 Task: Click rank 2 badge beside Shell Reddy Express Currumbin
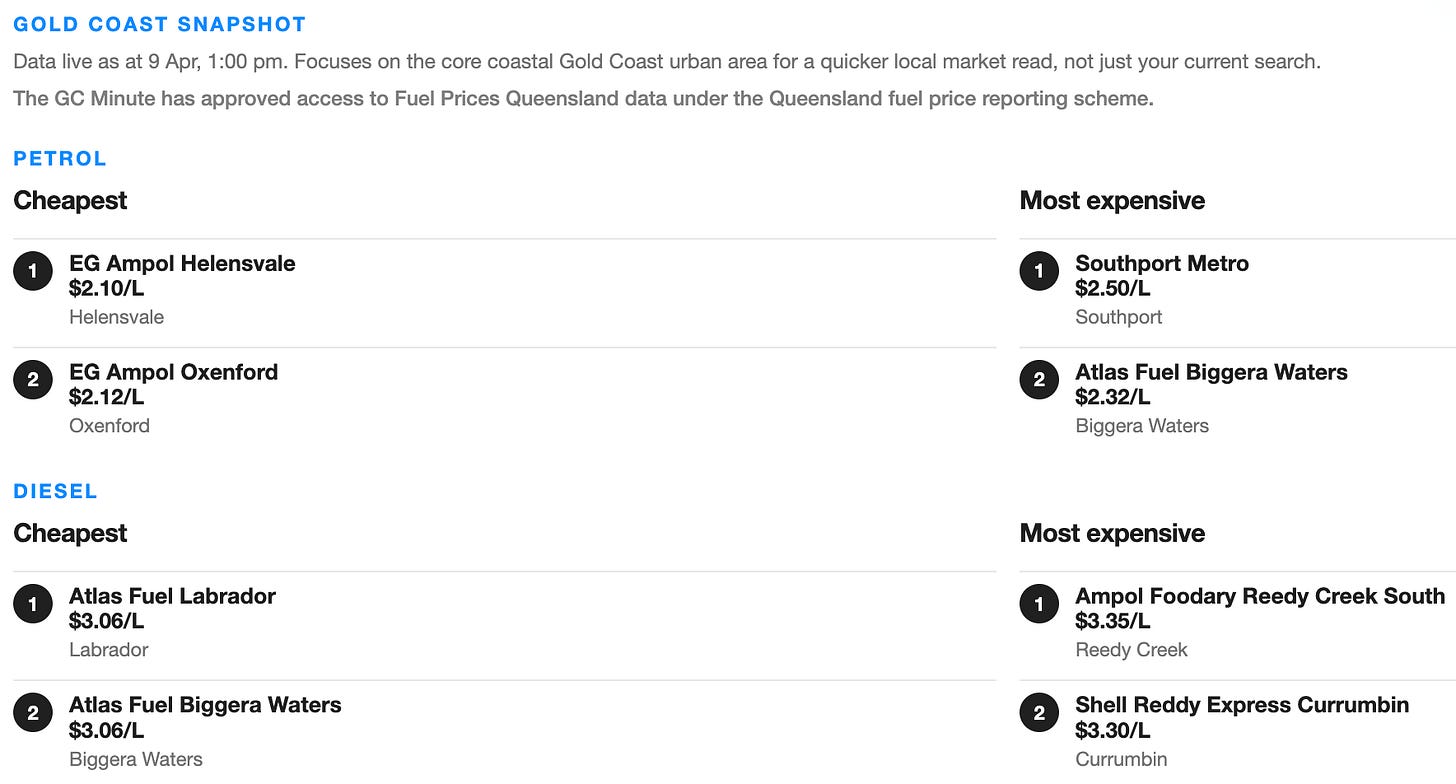(1039, 712)
